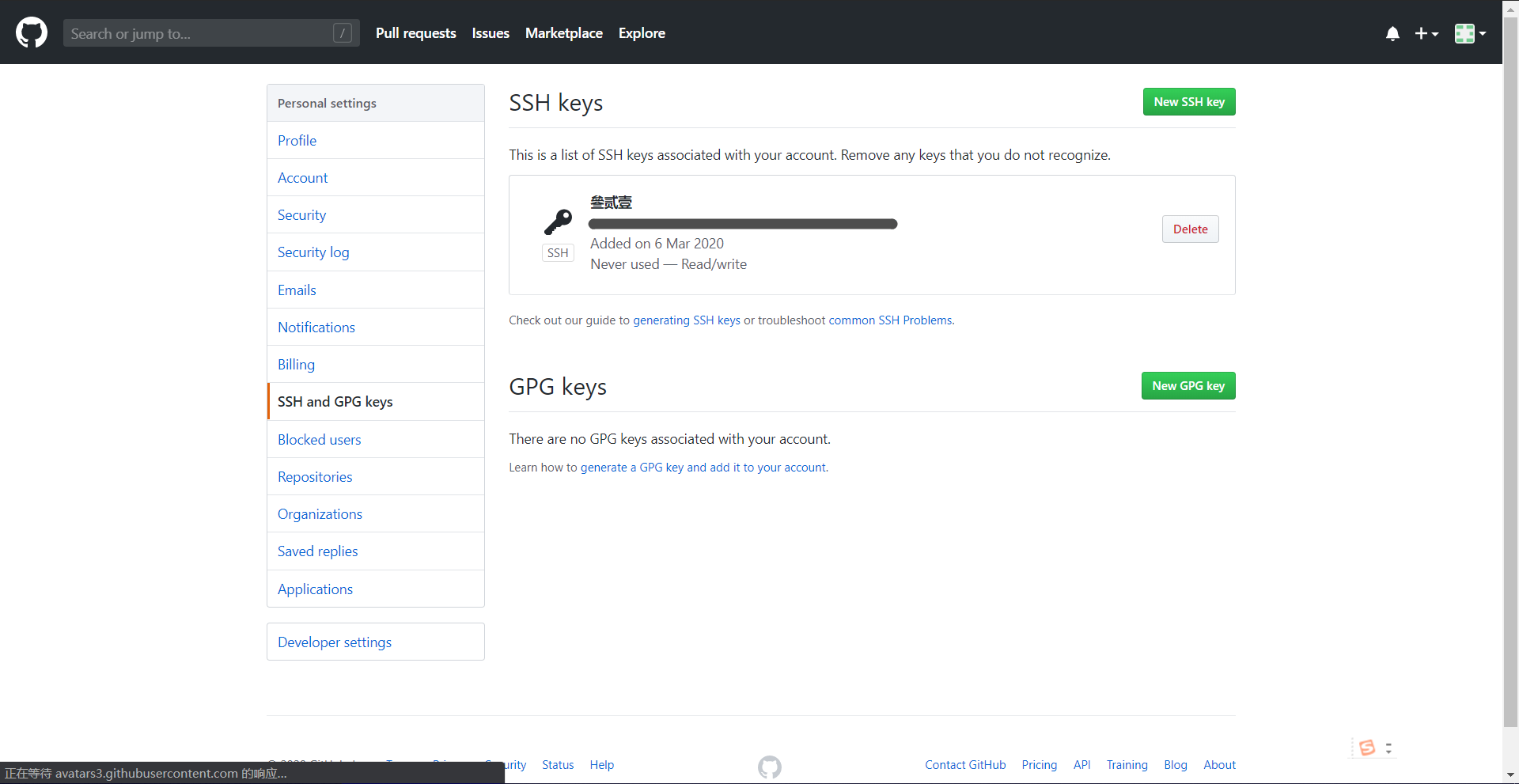1519x784 pixels.
Task: Delete the SSH key added 6 Mar 2020
Action: (1190, 229)
